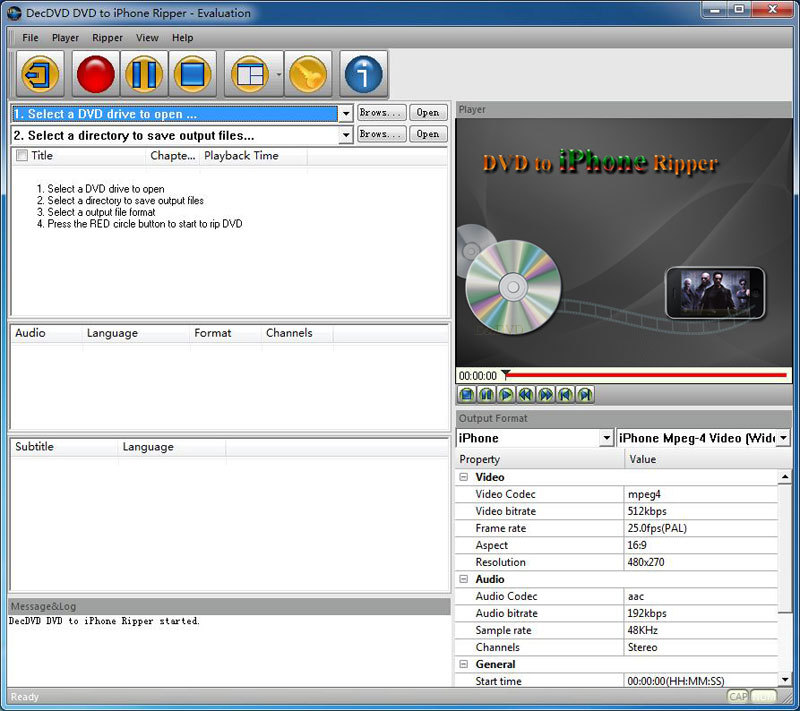This screenshot has width=800, height=711.
Task: Click the Property column header
Action: pos(540,459)
